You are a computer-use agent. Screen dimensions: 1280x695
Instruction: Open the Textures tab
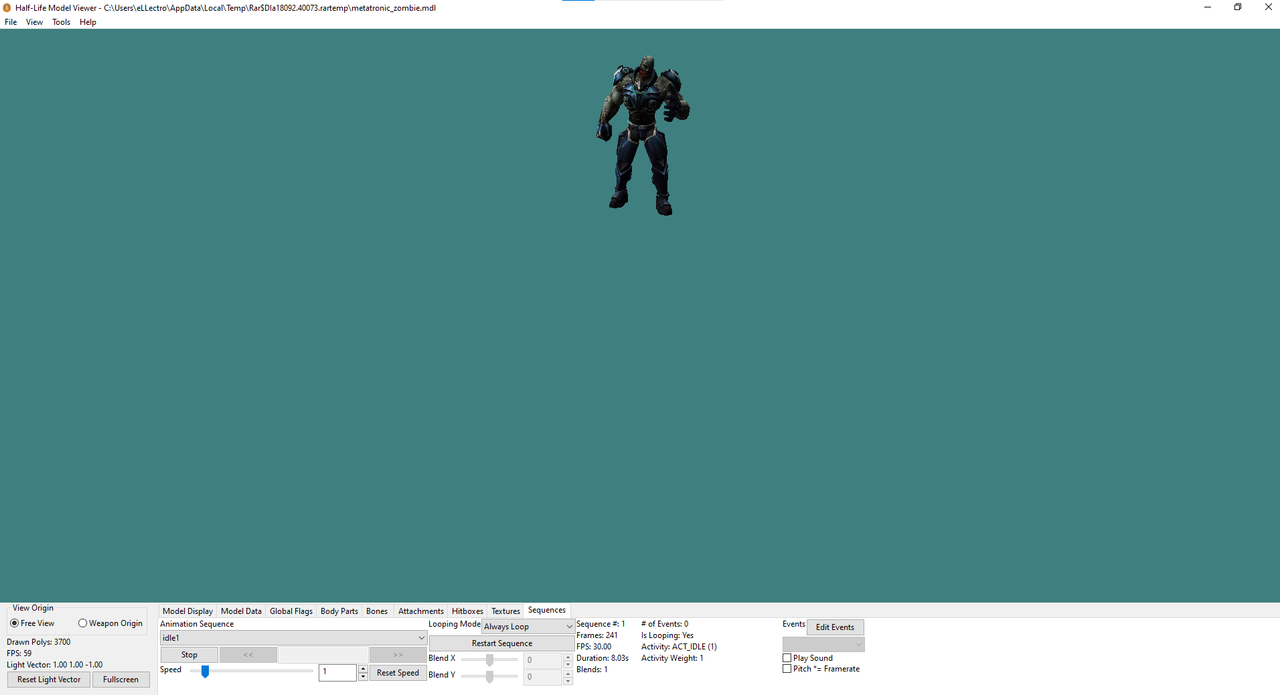point(506,611)
